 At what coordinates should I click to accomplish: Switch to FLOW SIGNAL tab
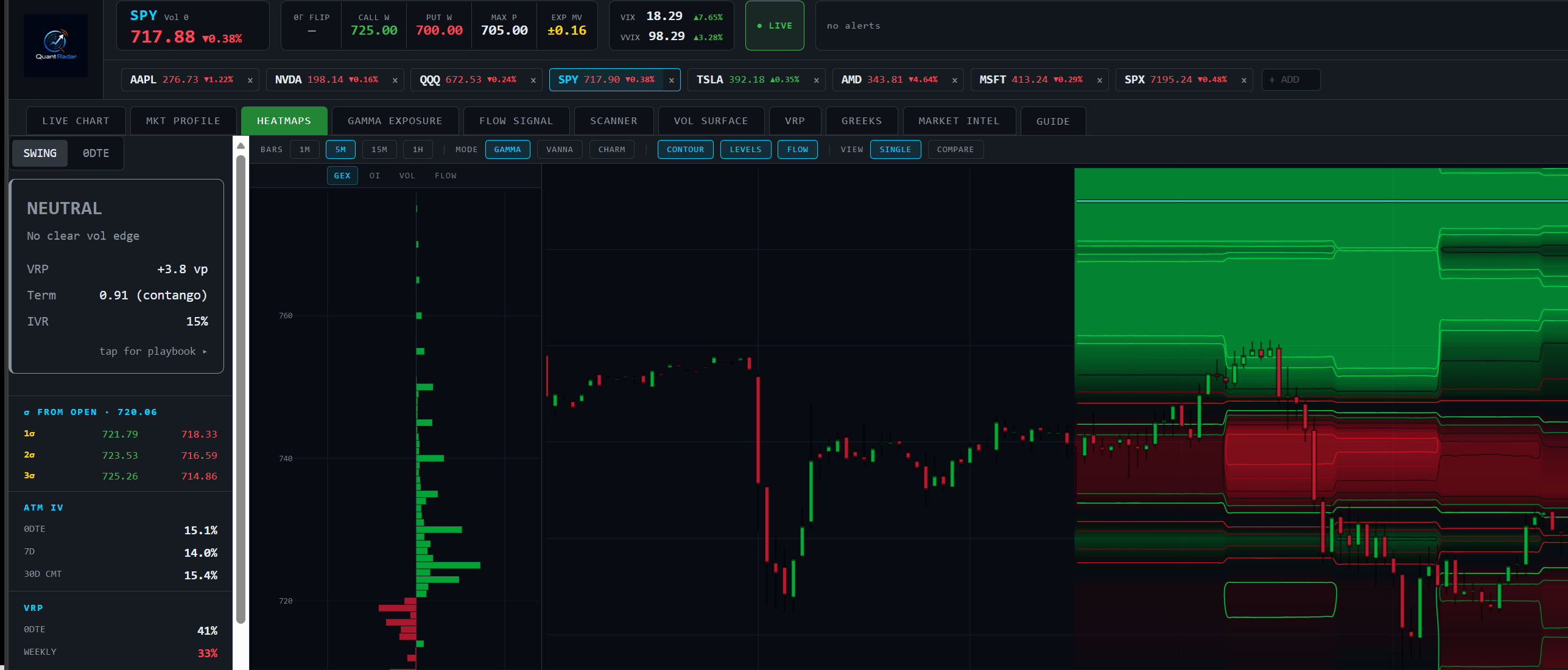pyautogui.click(x=516, y=121)
